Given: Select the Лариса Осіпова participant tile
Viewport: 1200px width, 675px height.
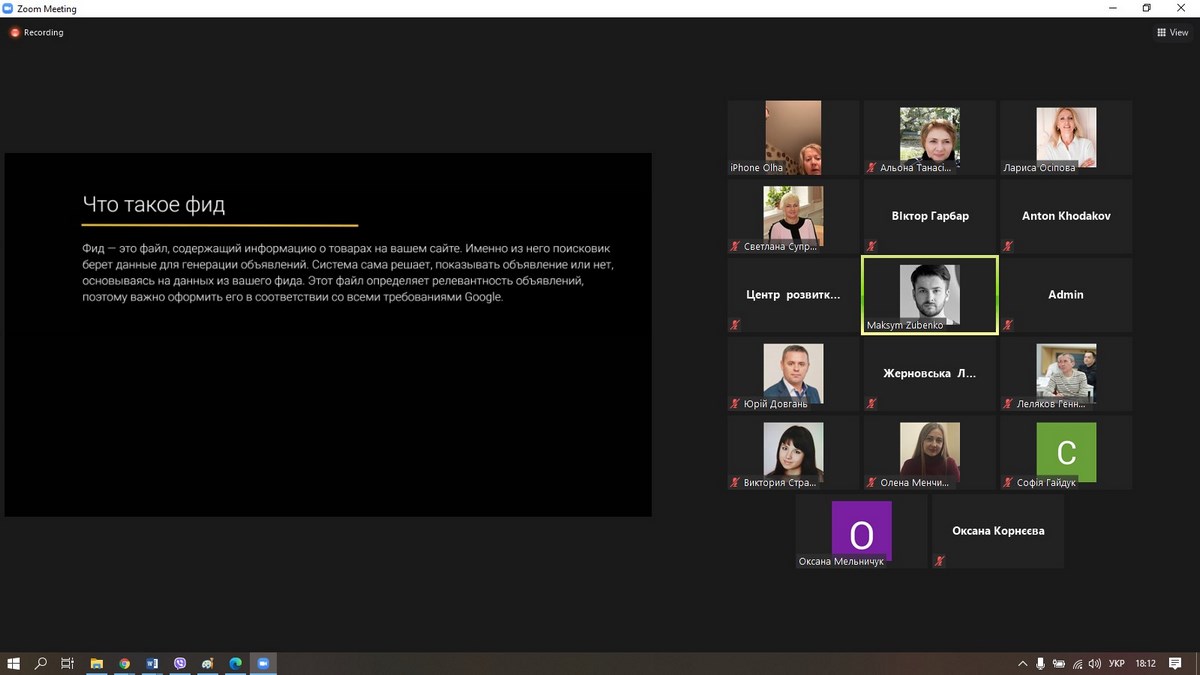Looking at the screenshot, I should [x=1066, y=138].
